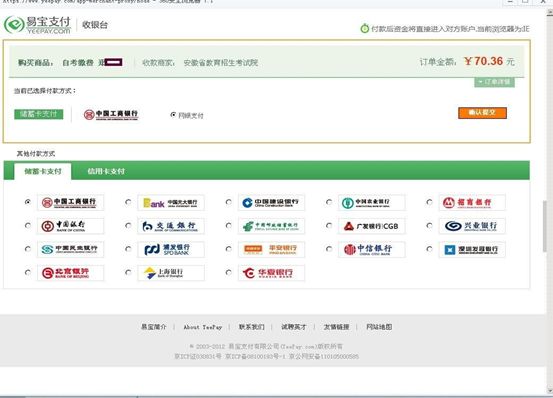This screenshot has width=553, height=398.
Task: Choose China Merchants Bank logo
Action: click(472, 202)
